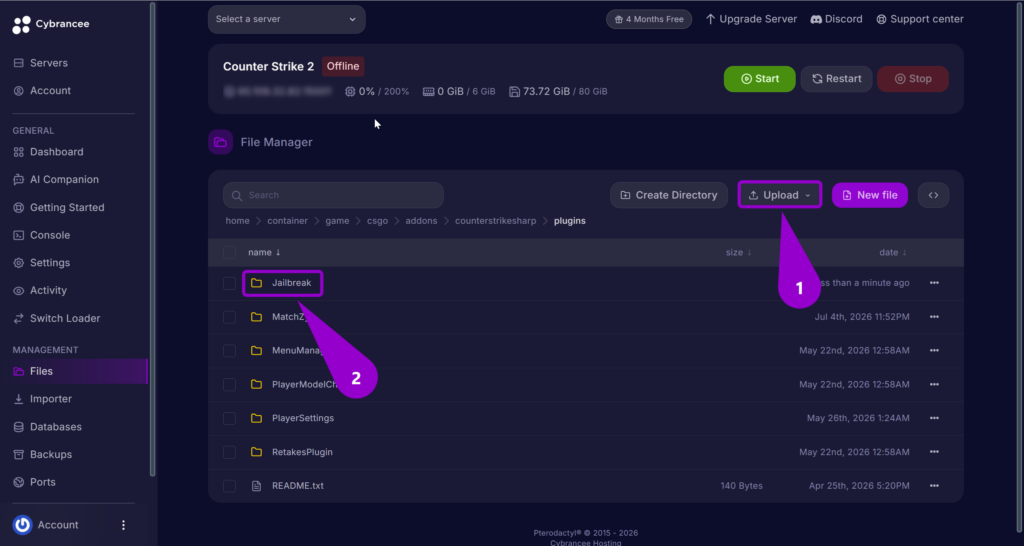1024x546 pixels.
Task: Check the MatchZy folder checkbox
Action: tap(229, 317)
